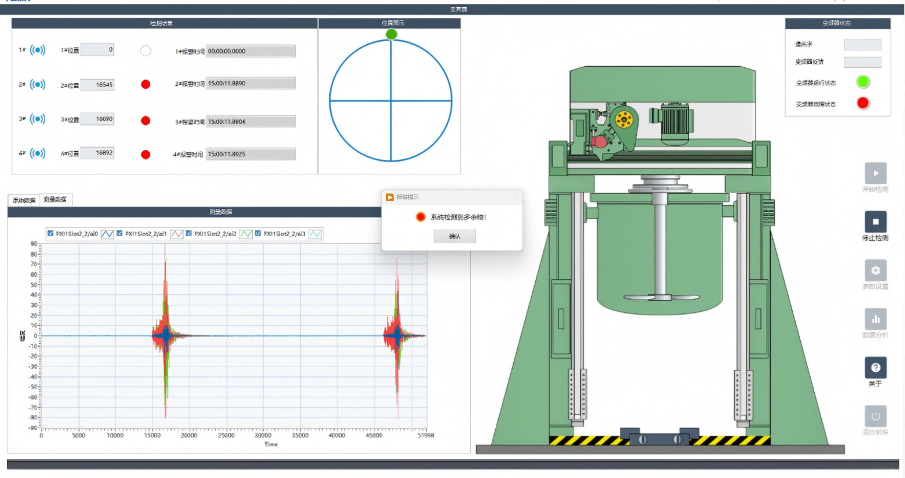The width and height of the screenshot is (905, 478).
Task: Toggle PXI1Slot2_2/ai1 channel checkbox
Action: pos(119,233)
